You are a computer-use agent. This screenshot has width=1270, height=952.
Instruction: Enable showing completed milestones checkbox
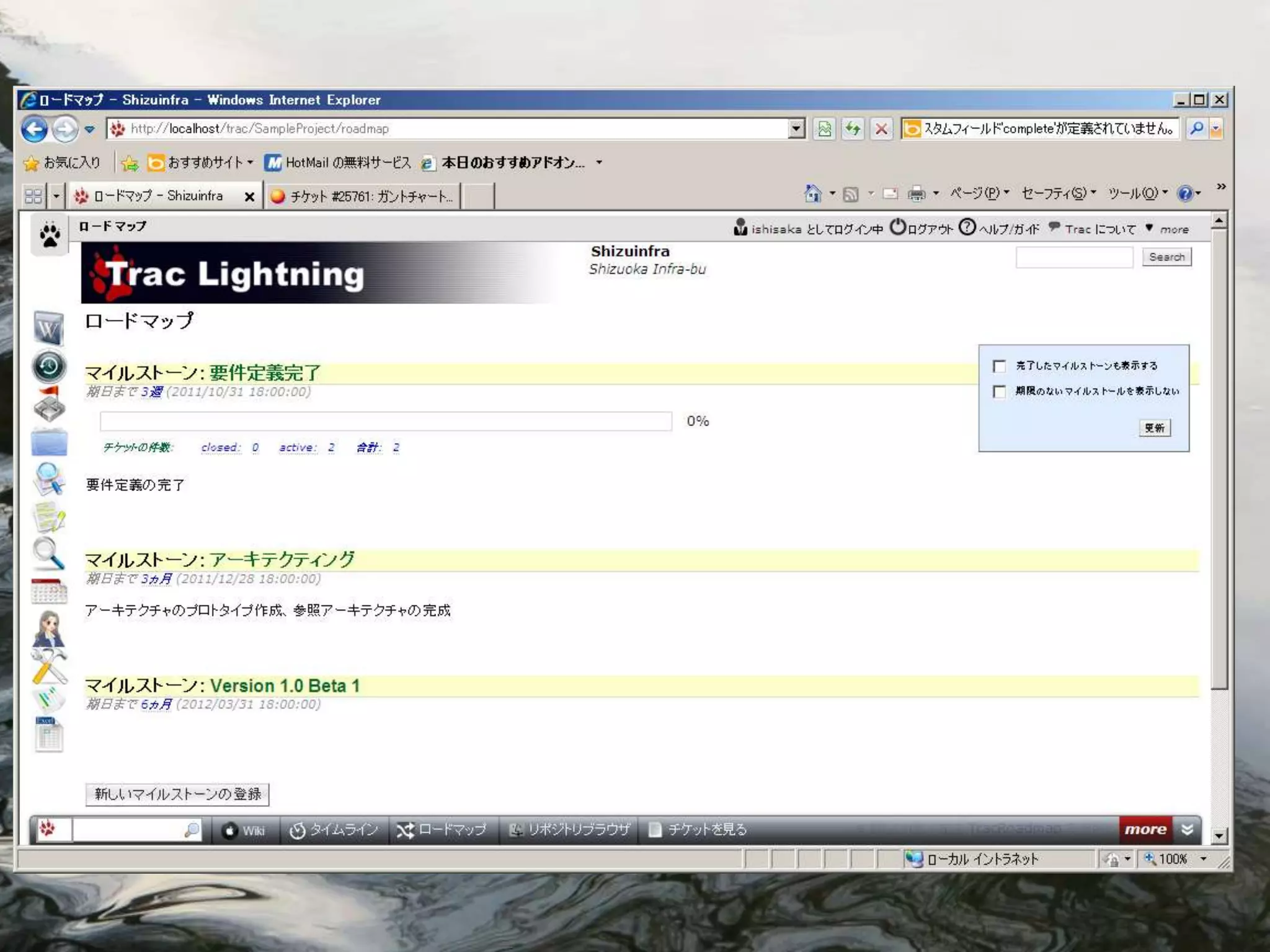pyautogui.click(x=999, y=366)
